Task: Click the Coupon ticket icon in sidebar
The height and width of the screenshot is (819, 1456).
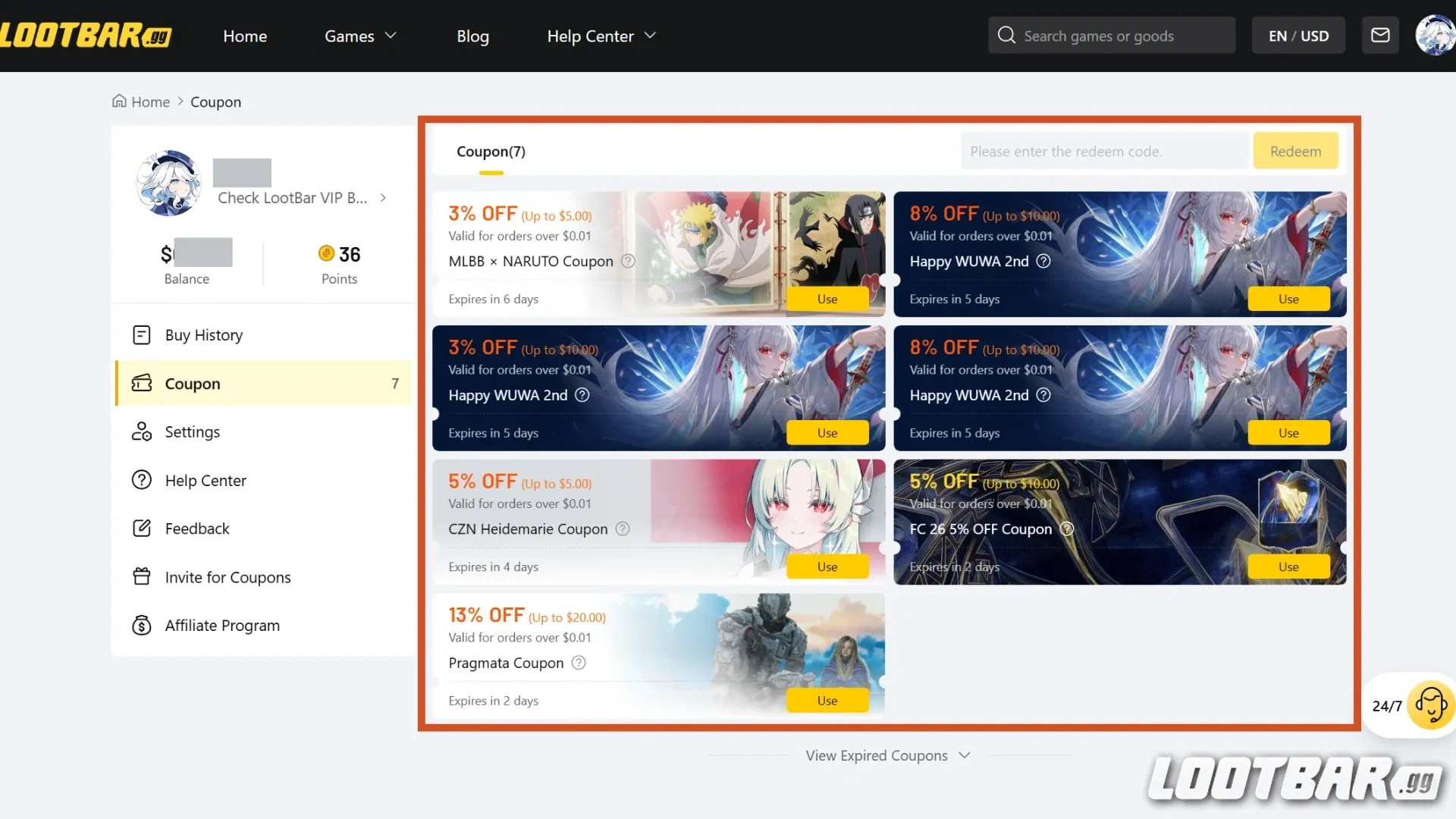Action: (x=142, y=383)
